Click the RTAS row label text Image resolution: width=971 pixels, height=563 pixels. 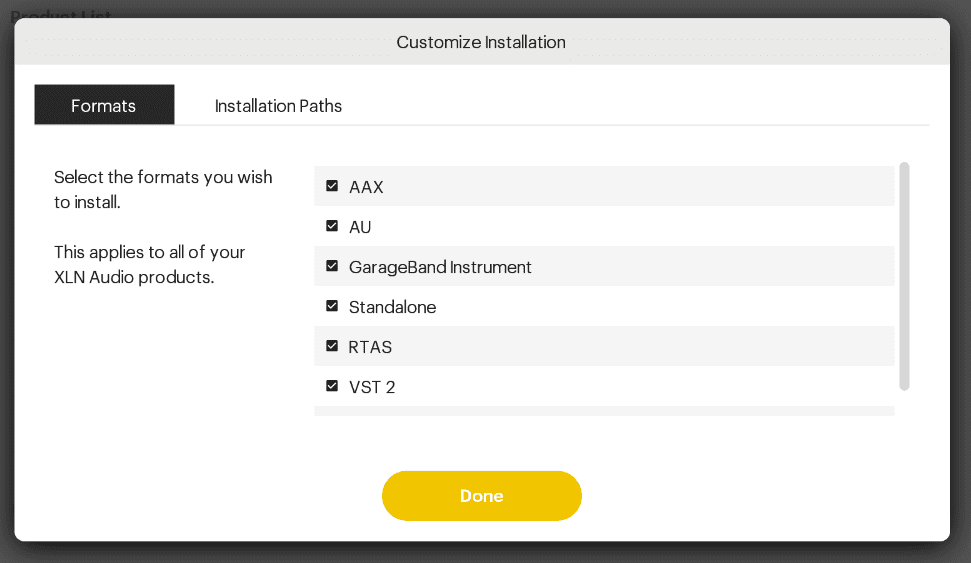click(370, 347)
